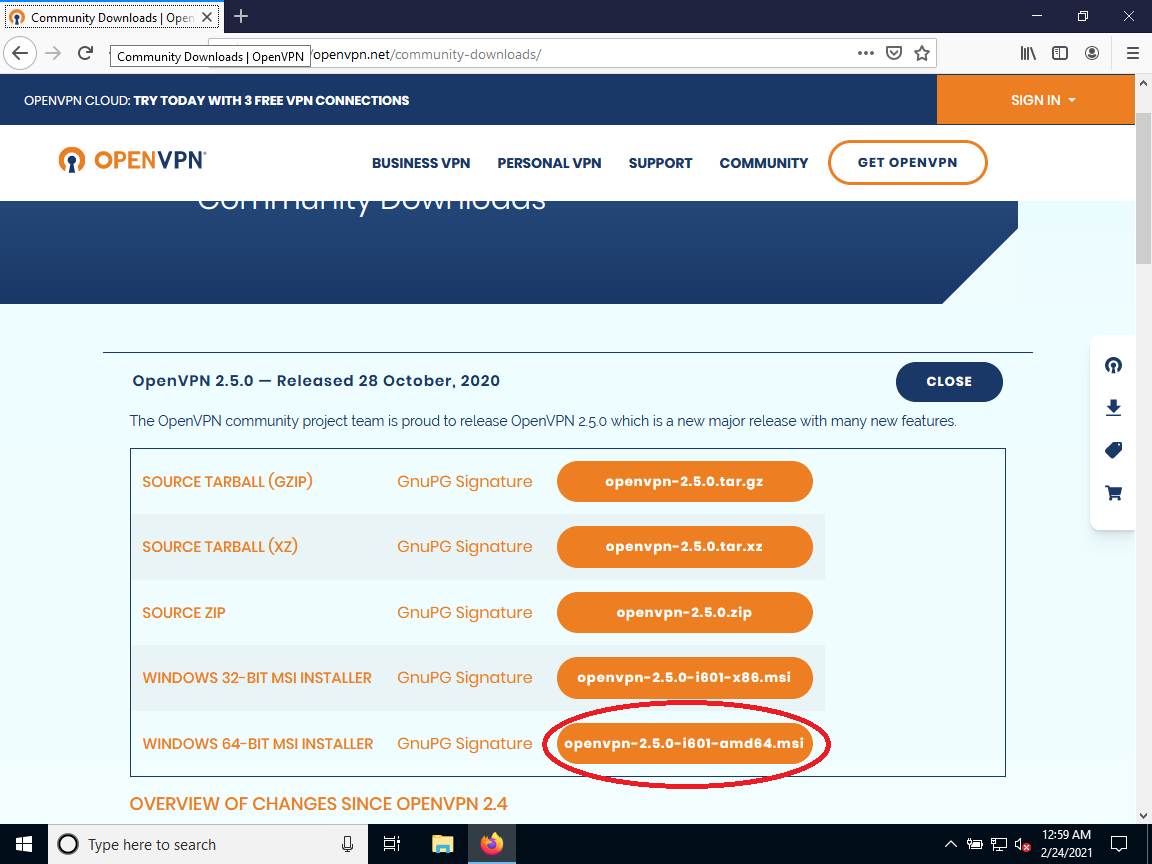The width and height of the screenshot is (1152, 864).
Task: Click the Type here to search box
Action: tap(208, 844)
